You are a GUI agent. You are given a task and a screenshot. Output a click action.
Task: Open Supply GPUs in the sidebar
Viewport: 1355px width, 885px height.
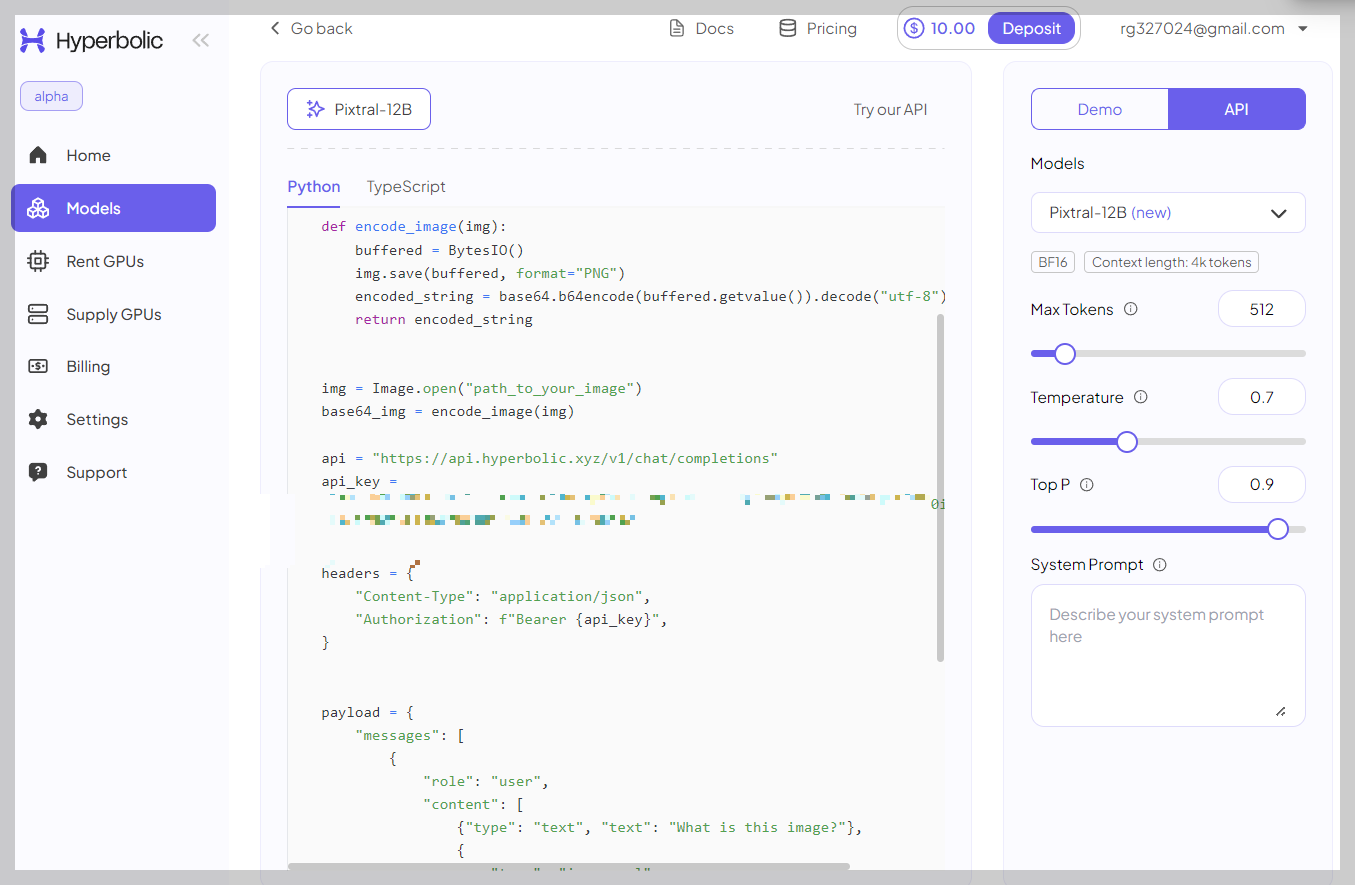click(113, 314)
